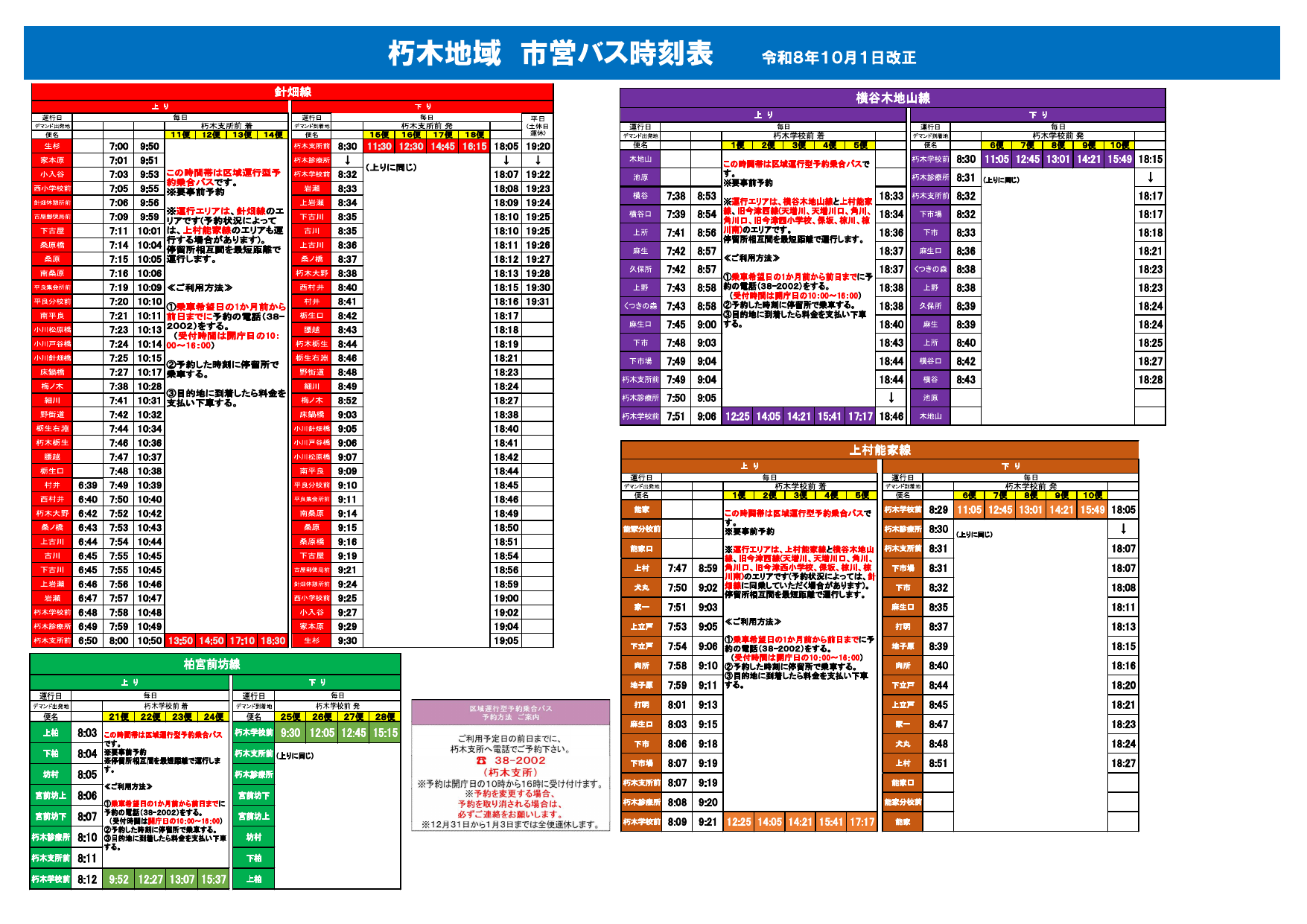Click the red "12:30" departure cell
1307x924 pixels.
coord(411,147)
